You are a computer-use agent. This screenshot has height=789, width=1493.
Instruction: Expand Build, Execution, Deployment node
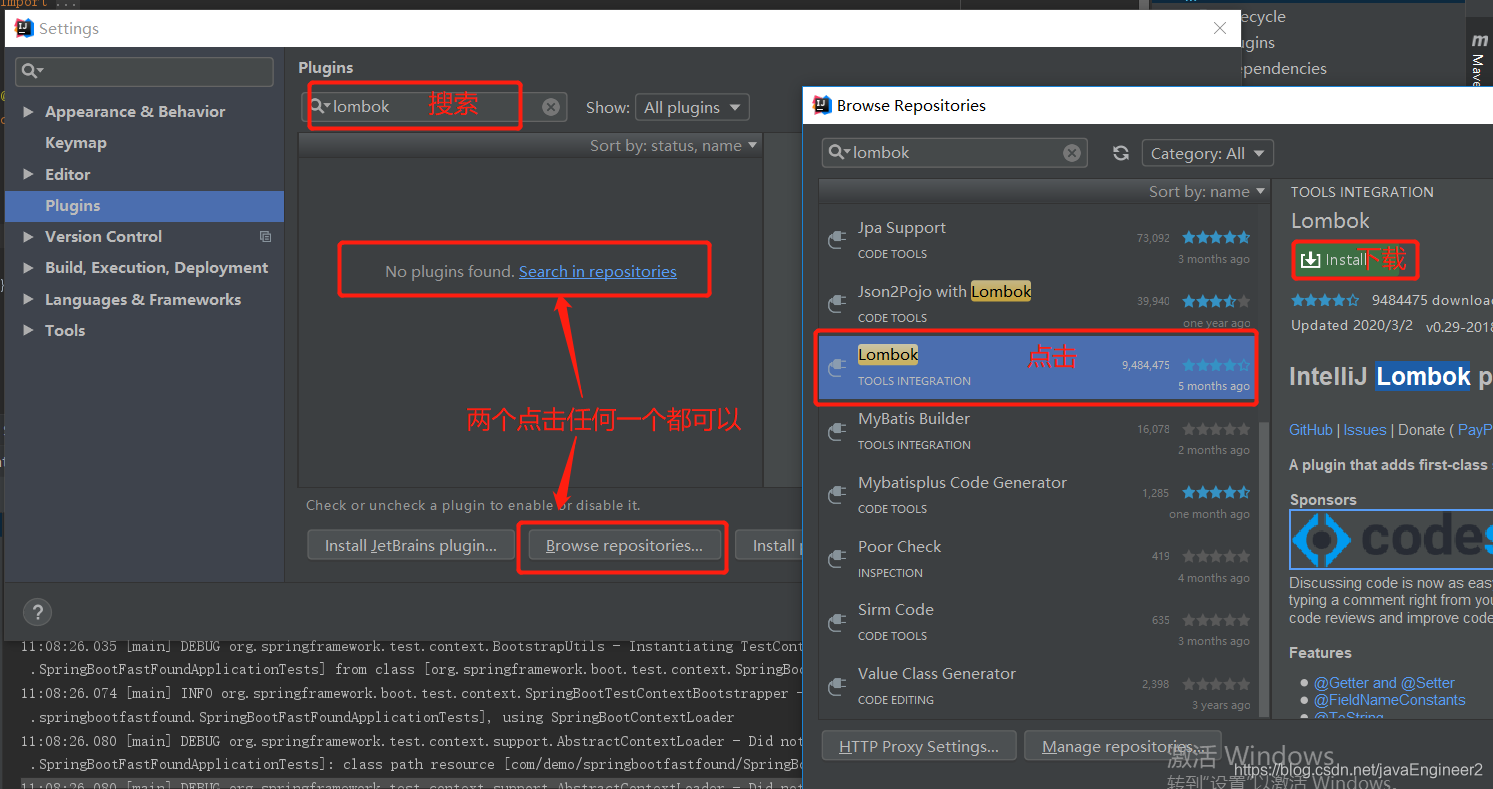coord(28,268)
